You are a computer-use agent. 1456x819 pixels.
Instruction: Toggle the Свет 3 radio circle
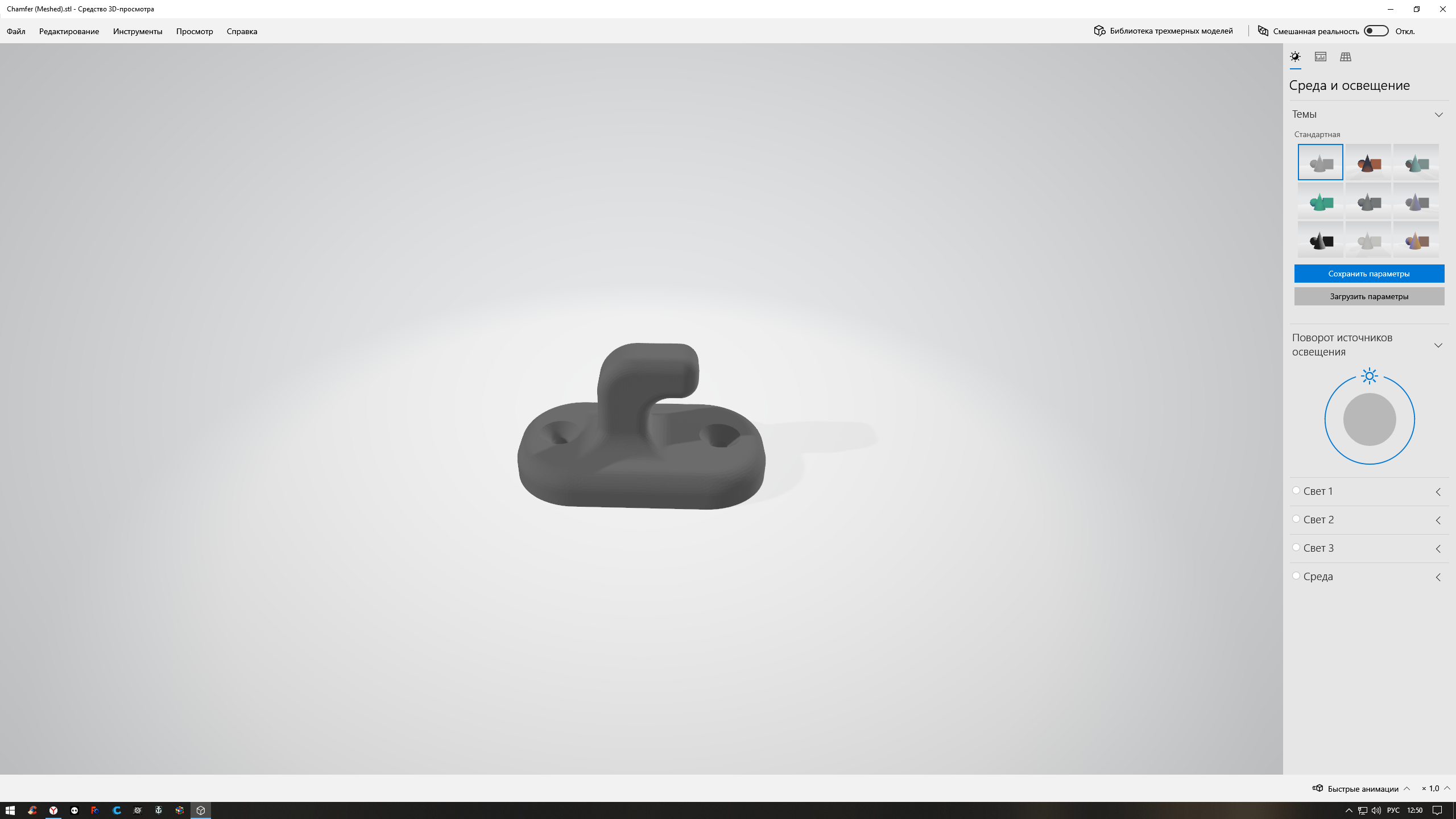[x=1296, y=547]
